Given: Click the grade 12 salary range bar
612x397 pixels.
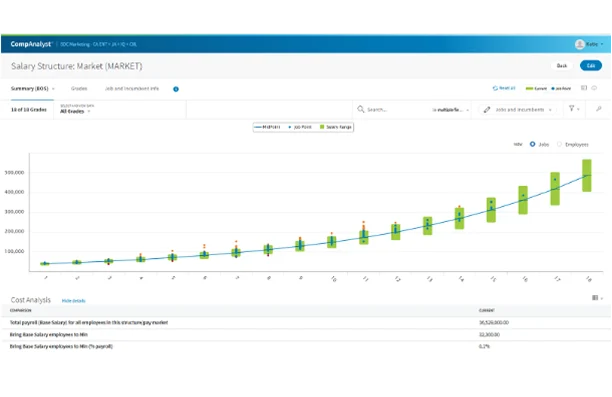Looking at the screenshot, I should [x=395, y=232].
